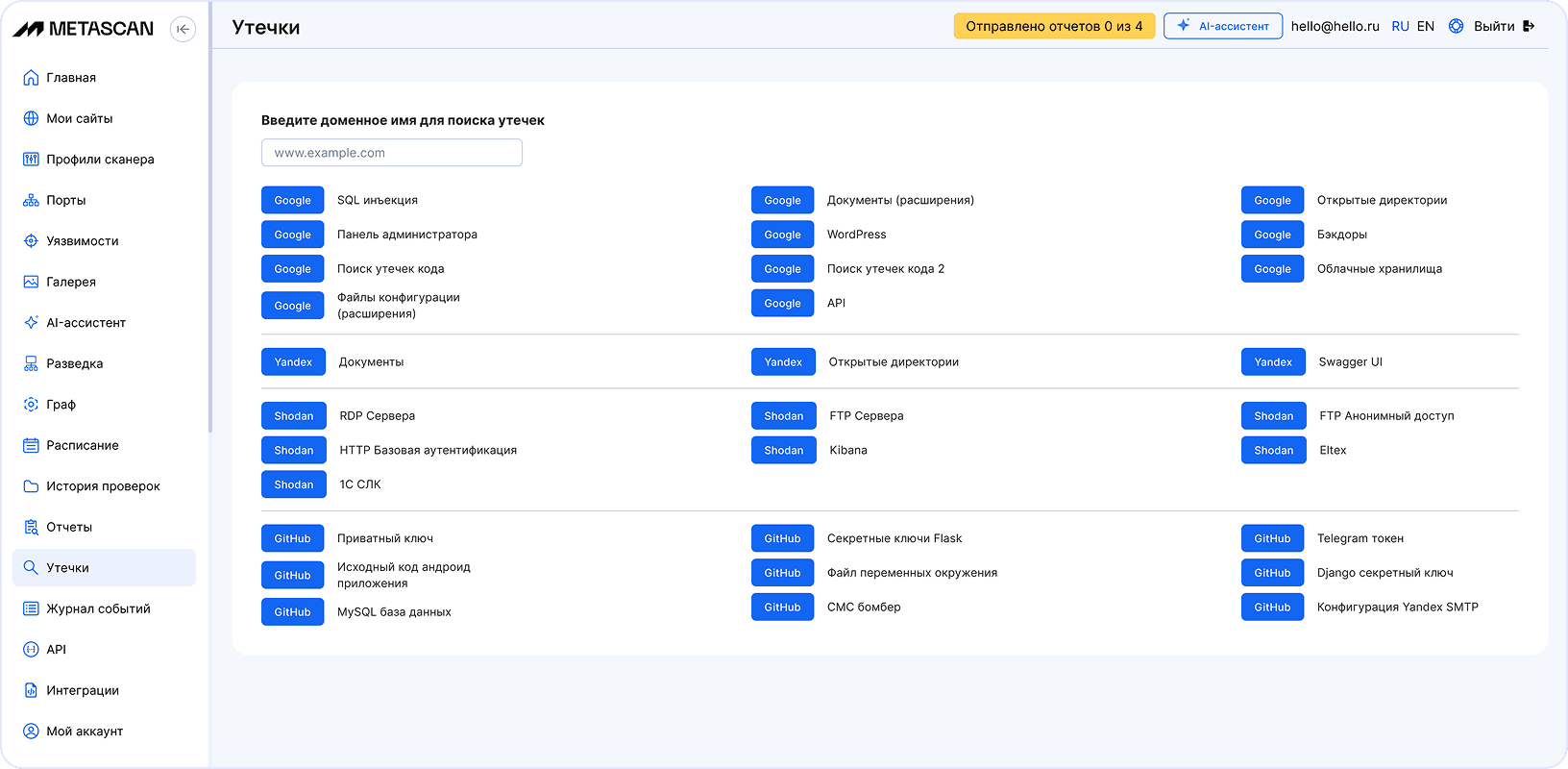Click the AI-ассистент sparkle icon in sidebar
The image size is (1568, 769).
pyautogui.click(x=31, y=323)
